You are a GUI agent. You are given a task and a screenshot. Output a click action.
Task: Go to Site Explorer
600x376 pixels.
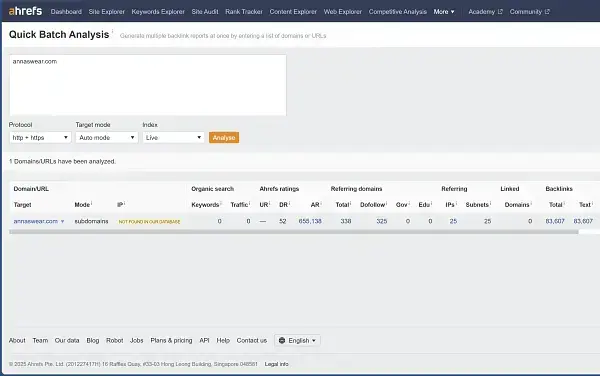pos(107,12)
